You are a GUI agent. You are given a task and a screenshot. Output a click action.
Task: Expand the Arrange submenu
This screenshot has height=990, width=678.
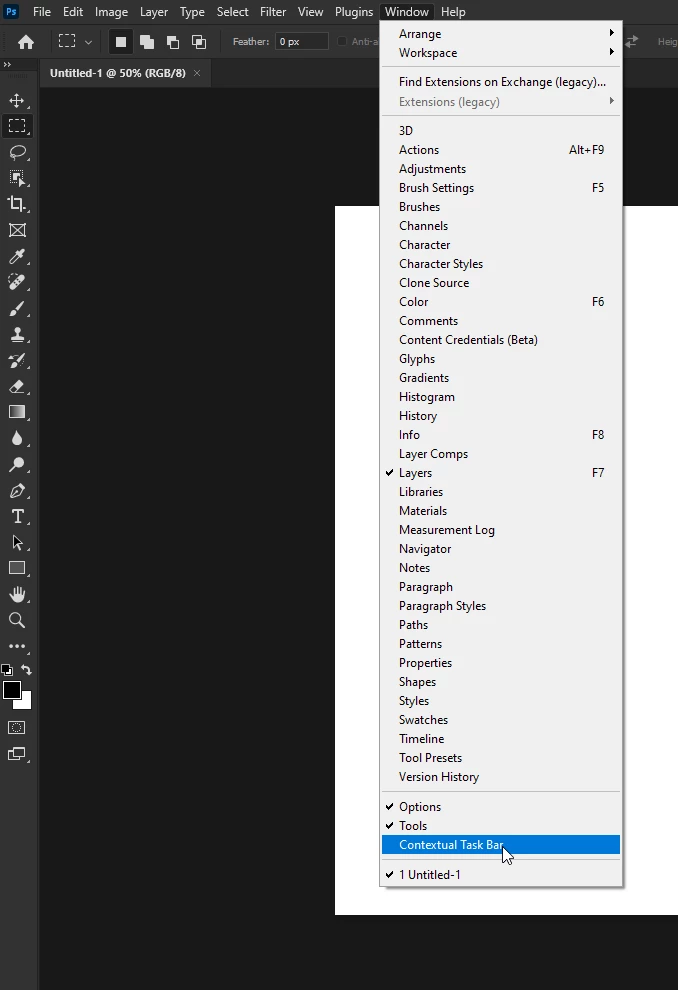tap(501, 34)
